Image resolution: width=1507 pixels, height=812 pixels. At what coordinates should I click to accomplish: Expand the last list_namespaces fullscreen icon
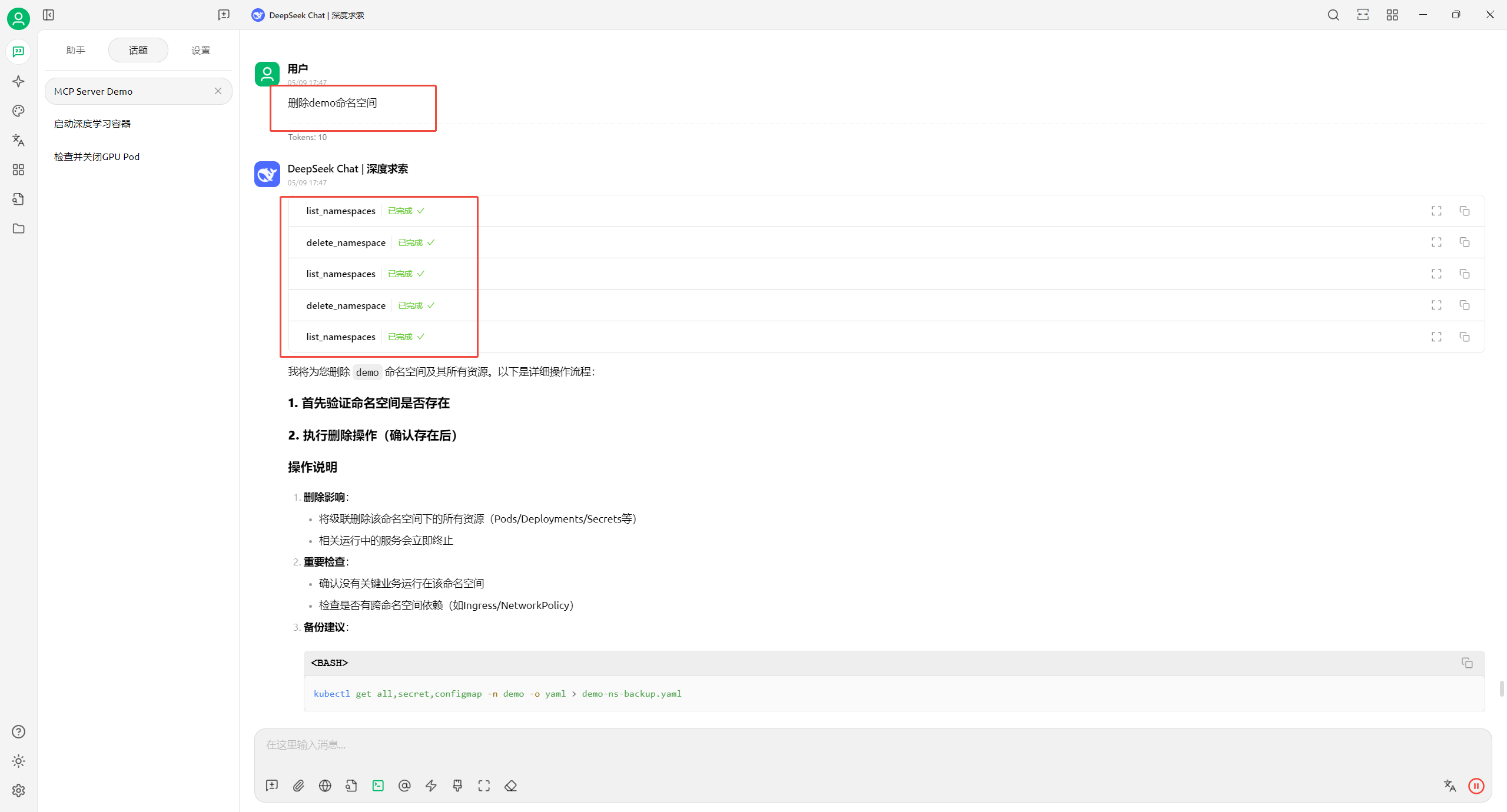pos(1436,337)
